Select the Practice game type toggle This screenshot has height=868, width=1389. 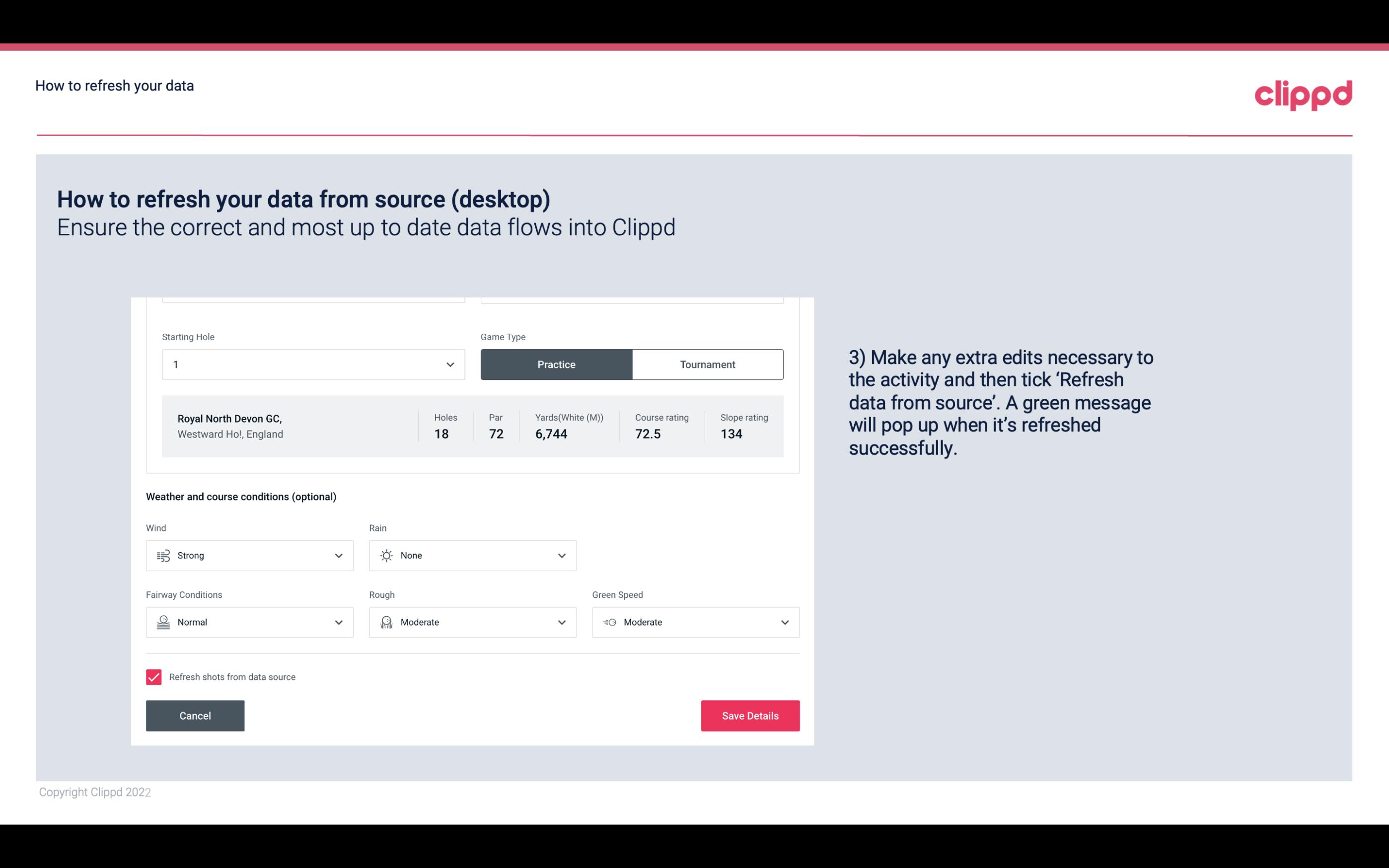556,364
